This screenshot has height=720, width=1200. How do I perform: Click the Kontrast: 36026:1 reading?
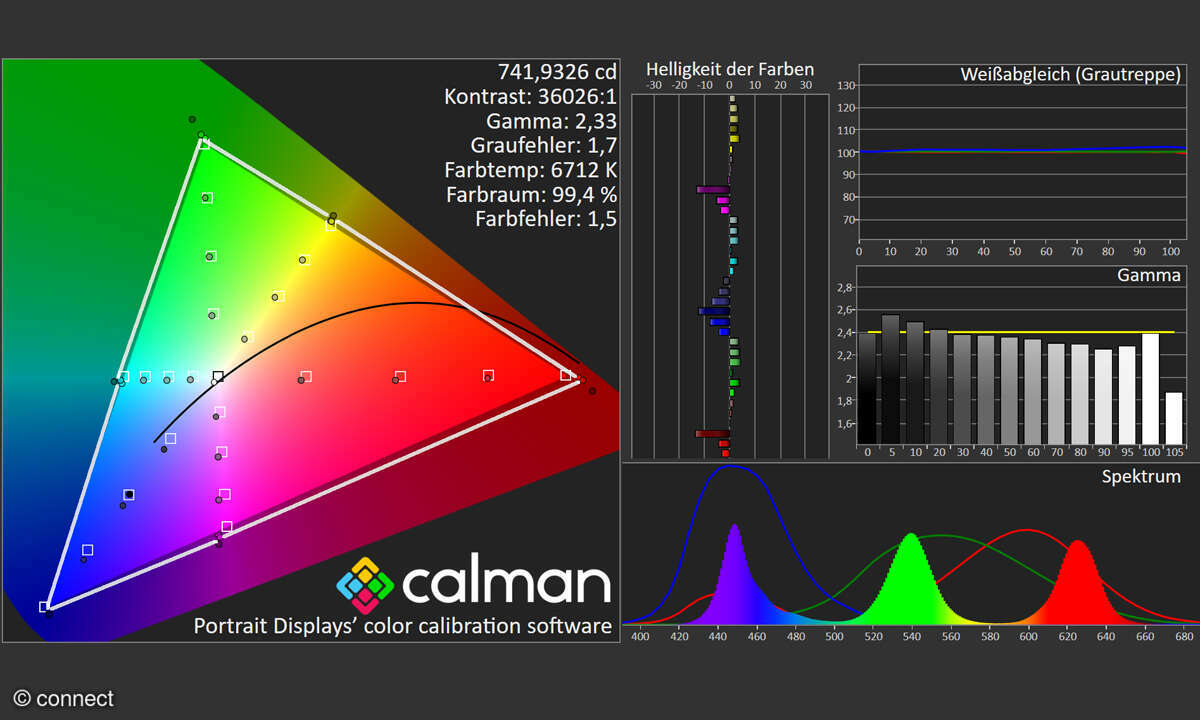[x=530, y=97]
